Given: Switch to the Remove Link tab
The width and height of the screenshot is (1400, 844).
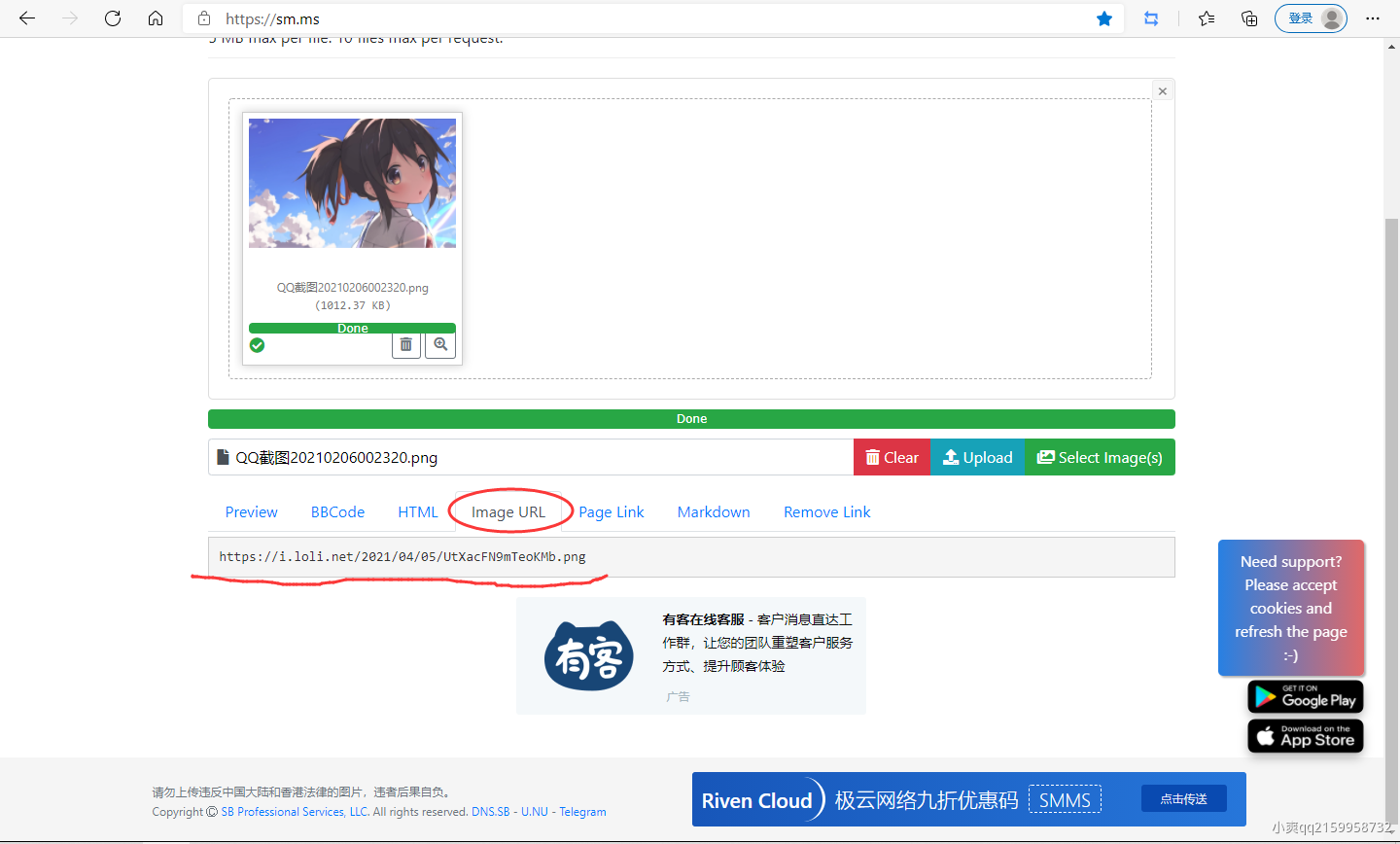Looking at the screenshot, I should pos(827,512).
